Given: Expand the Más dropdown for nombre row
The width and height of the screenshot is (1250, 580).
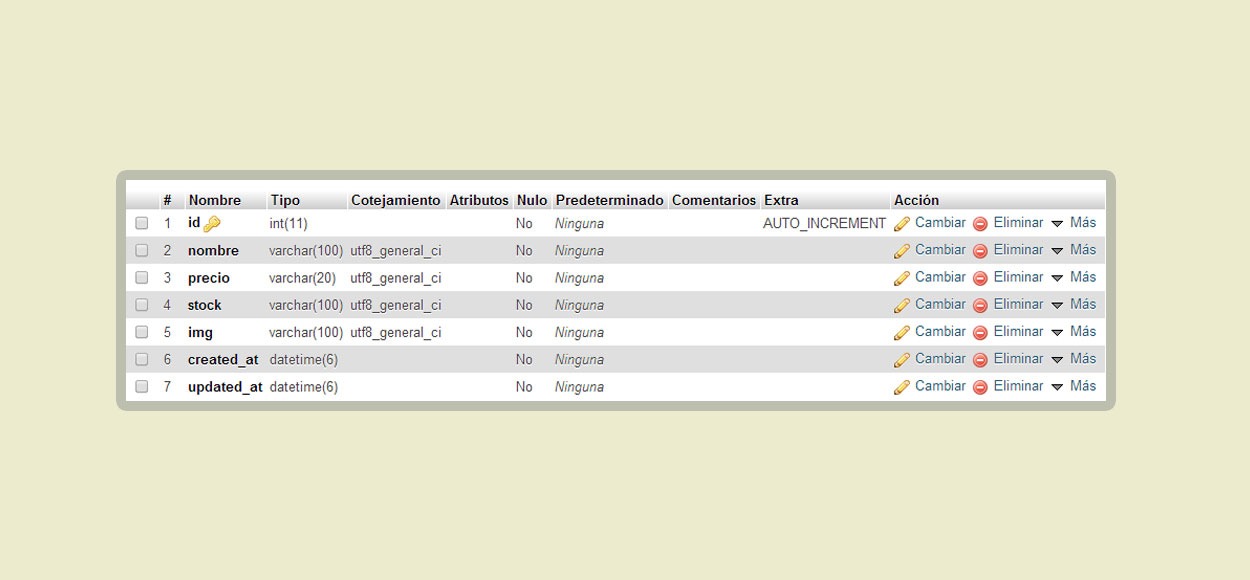Looking at the screenshot, I should click(1073, 250).
